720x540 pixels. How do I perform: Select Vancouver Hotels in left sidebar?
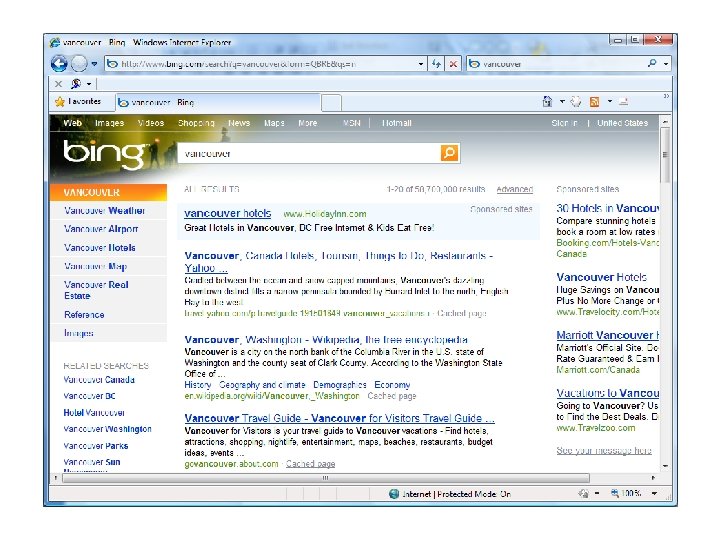click(x=100, y=248)
